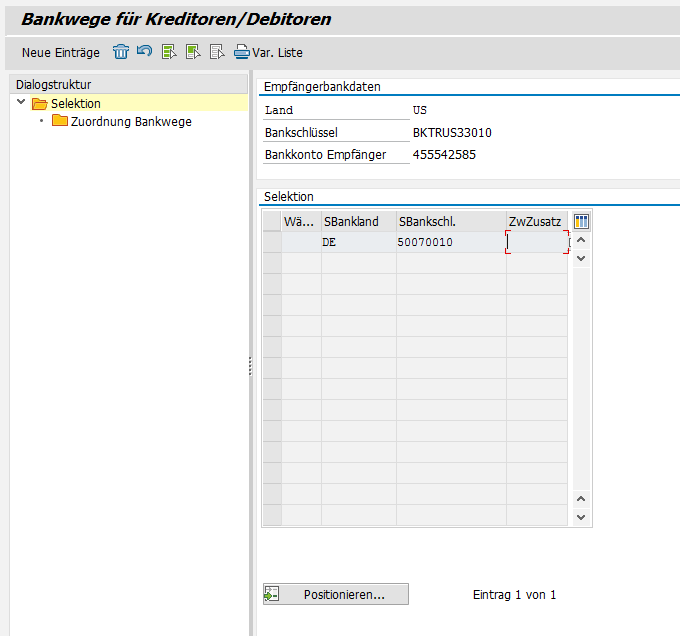The width and height of the screenshot is (680, 636).
Task: Select the second empty row's selector
Action: point(271,263)
